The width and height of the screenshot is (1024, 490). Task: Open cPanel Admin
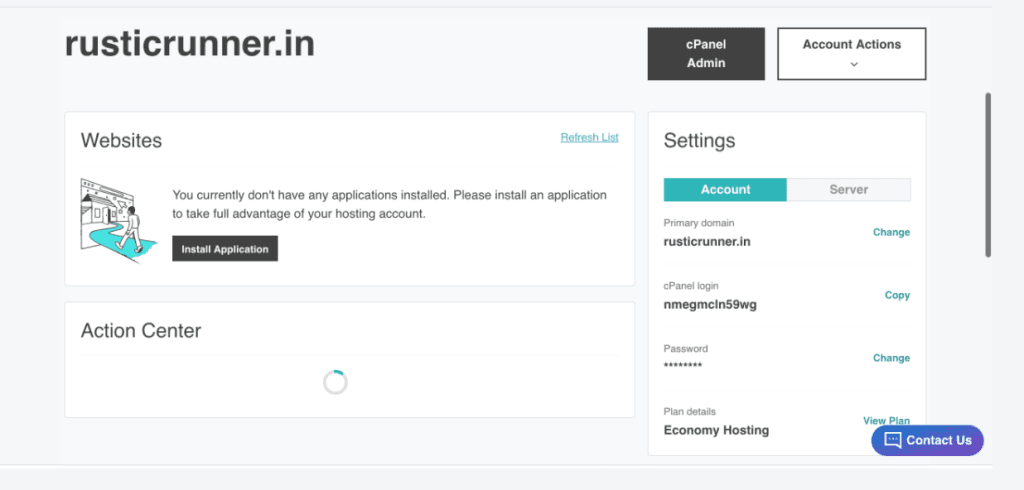click(x=706, y=54)
